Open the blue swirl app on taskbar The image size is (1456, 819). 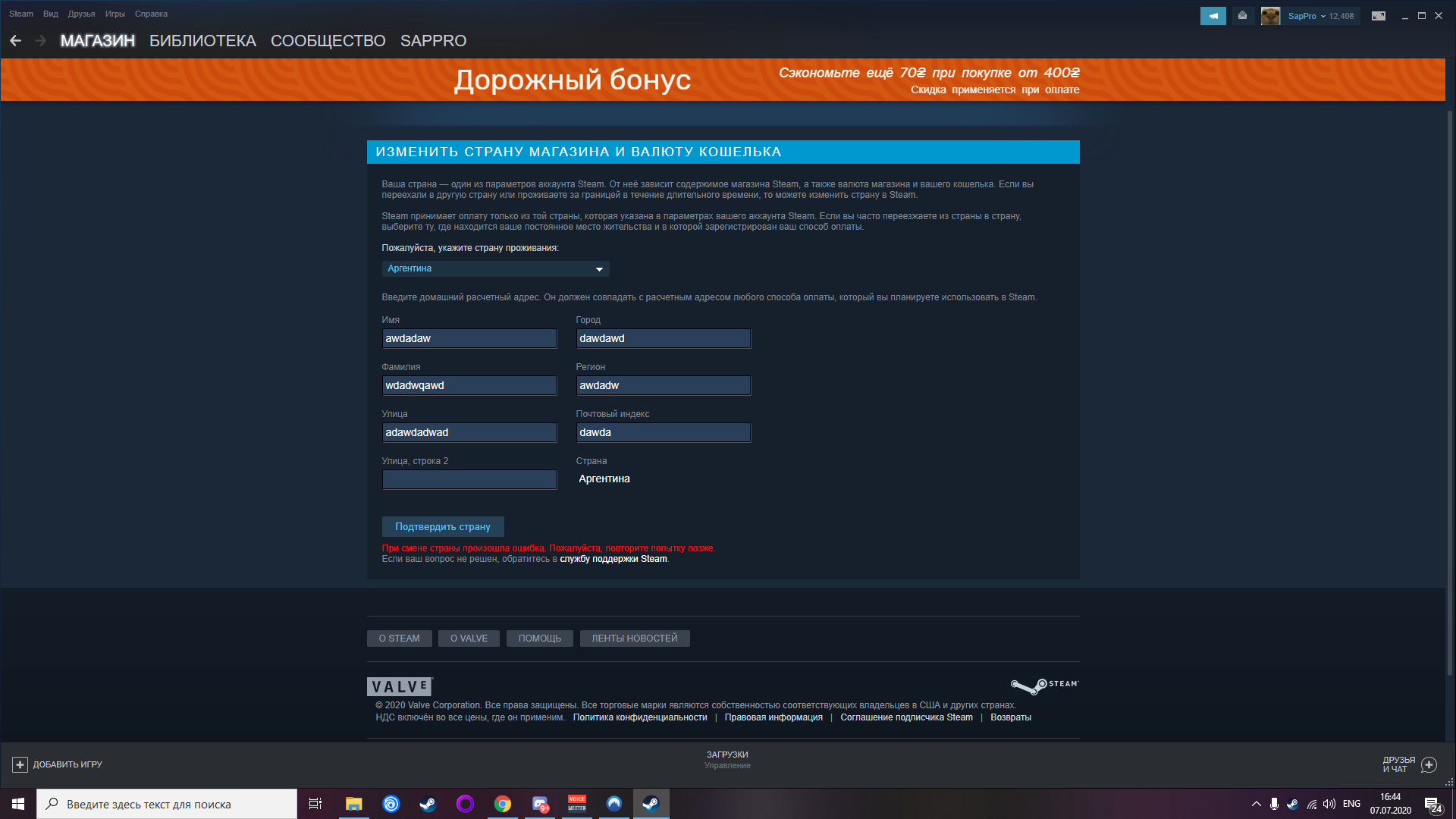(391, 804)
